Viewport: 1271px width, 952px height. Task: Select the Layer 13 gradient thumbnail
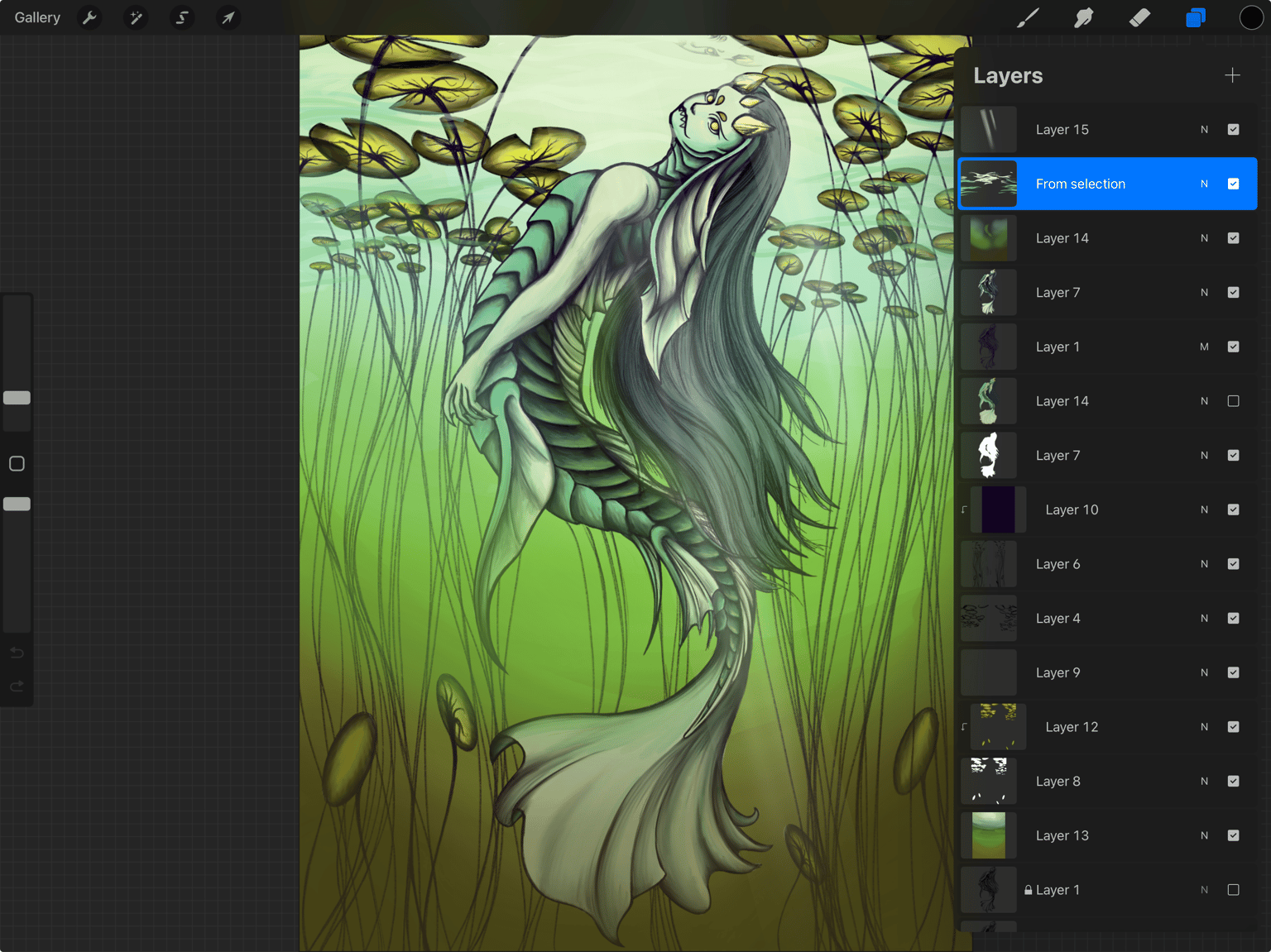tap(989, 835)
